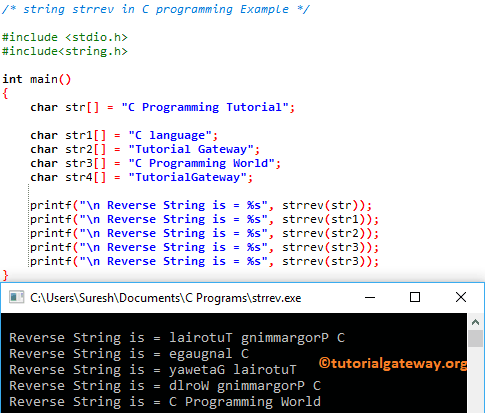
Task: Click the "#include <stdio.h>" line
Action: click(x=65, y=37)
